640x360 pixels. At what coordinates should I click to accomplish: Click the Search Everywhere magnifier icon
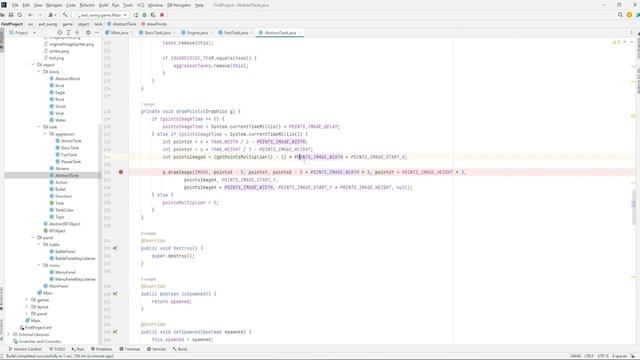620,15
